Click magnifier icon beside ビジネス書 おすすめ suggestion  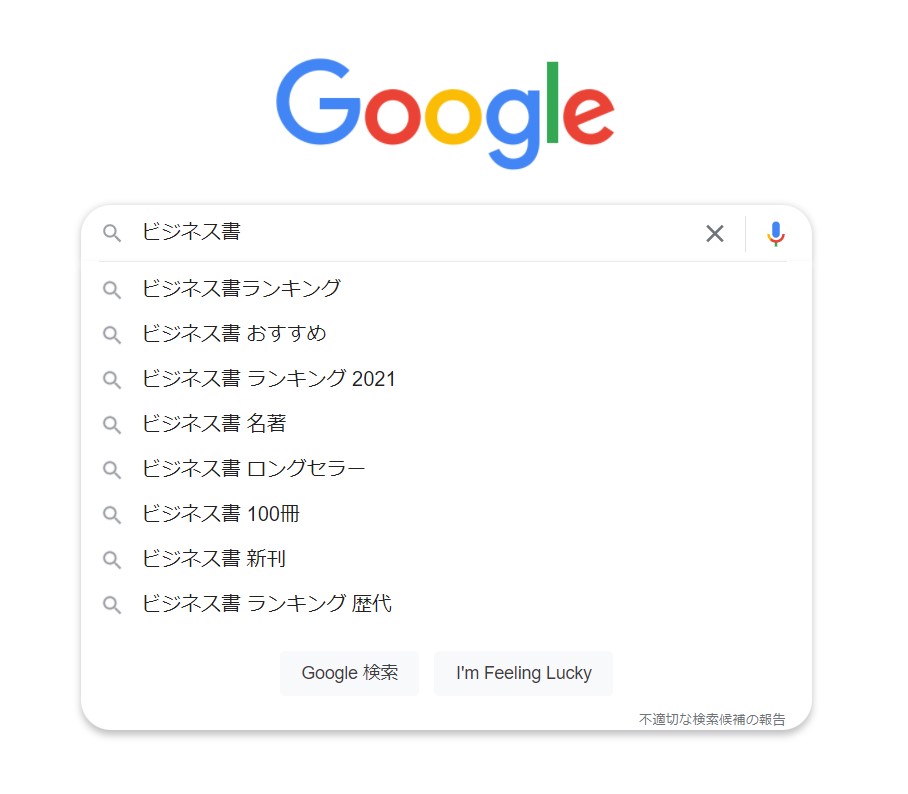112,335
